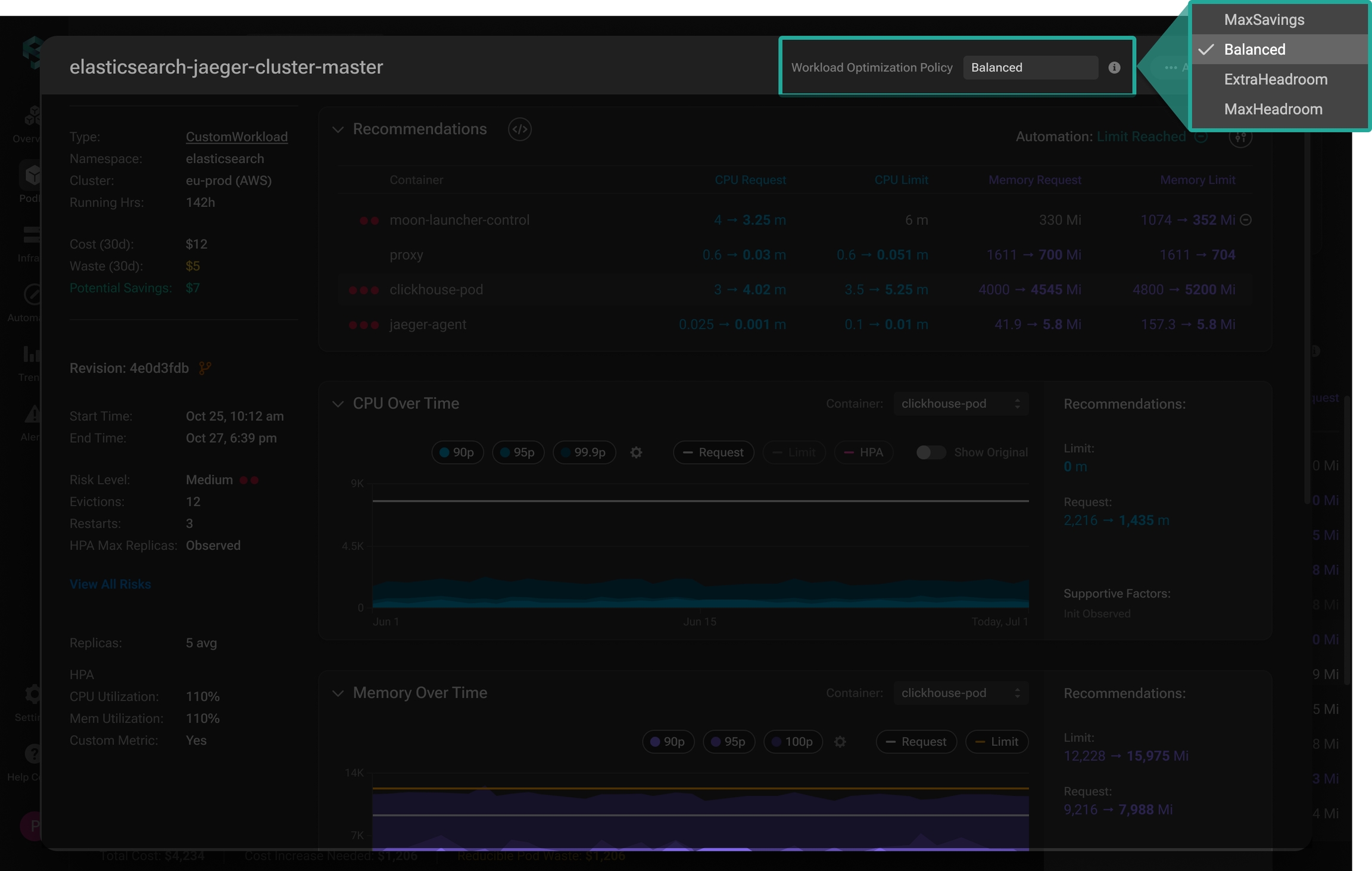The image size is (1372, 871).
Task: Toggle the HPA line chip
Action: coord(863,452)
